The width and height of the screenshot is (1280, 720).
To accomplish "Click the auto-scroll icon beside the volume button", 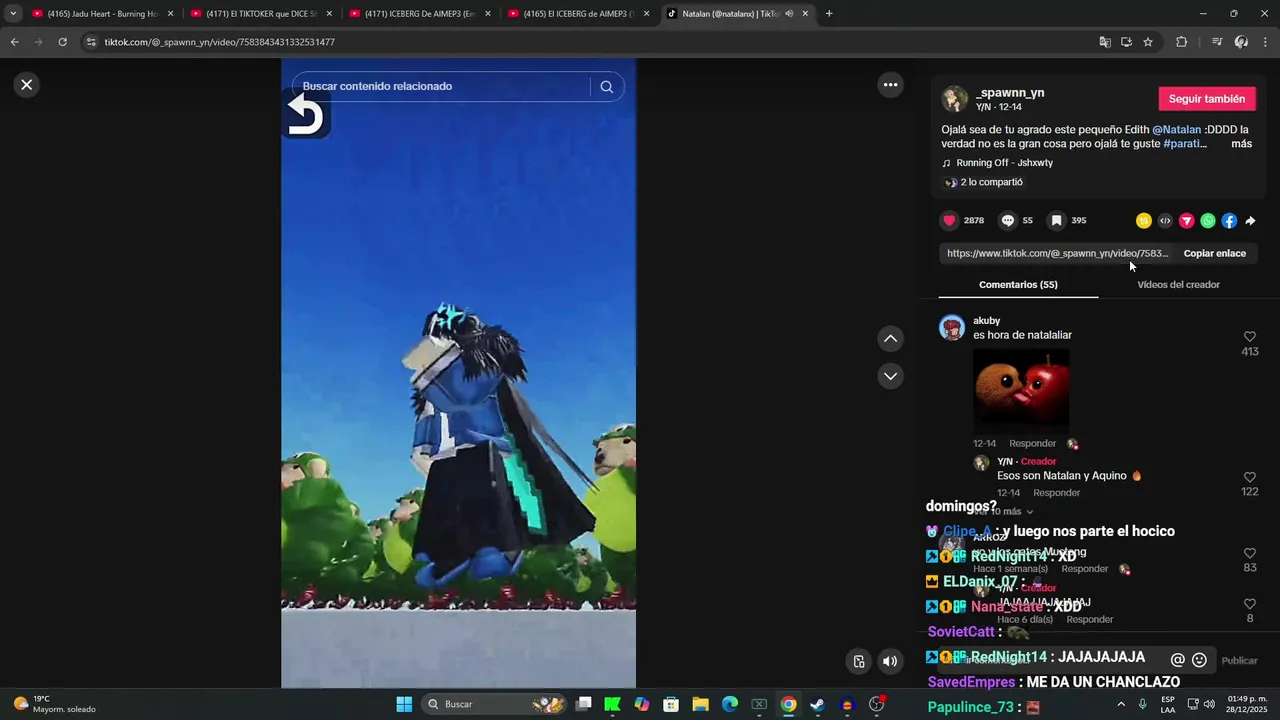I will click(858, 661).
